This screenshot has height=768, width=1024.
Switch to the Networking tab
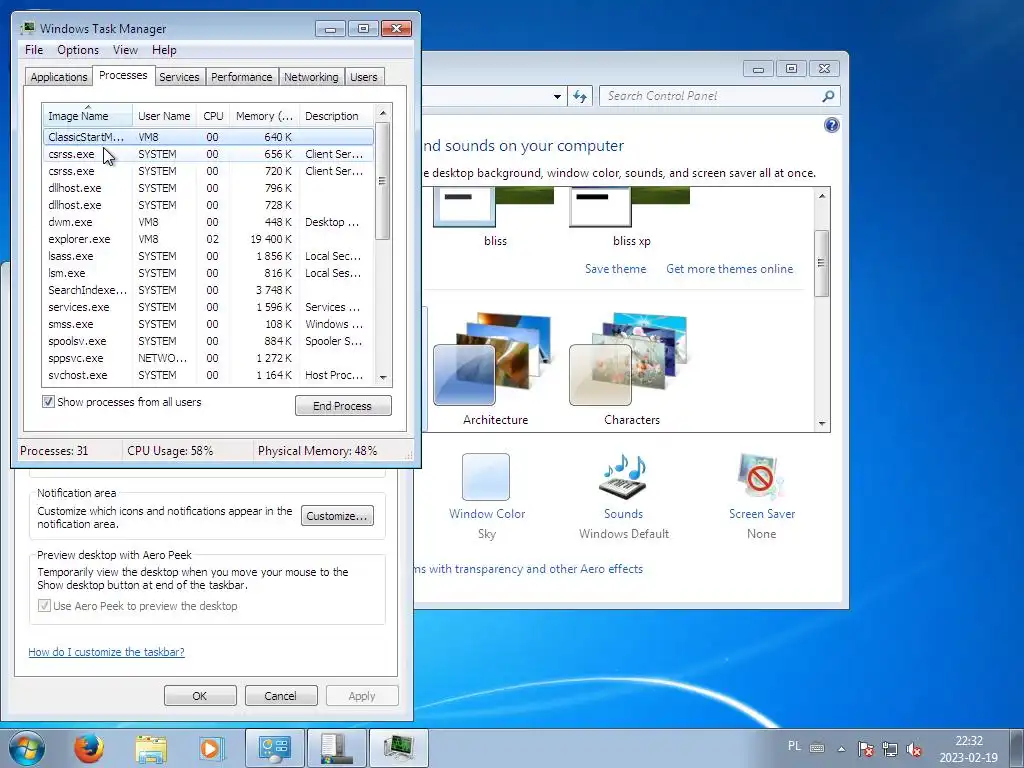coord(311,77)
